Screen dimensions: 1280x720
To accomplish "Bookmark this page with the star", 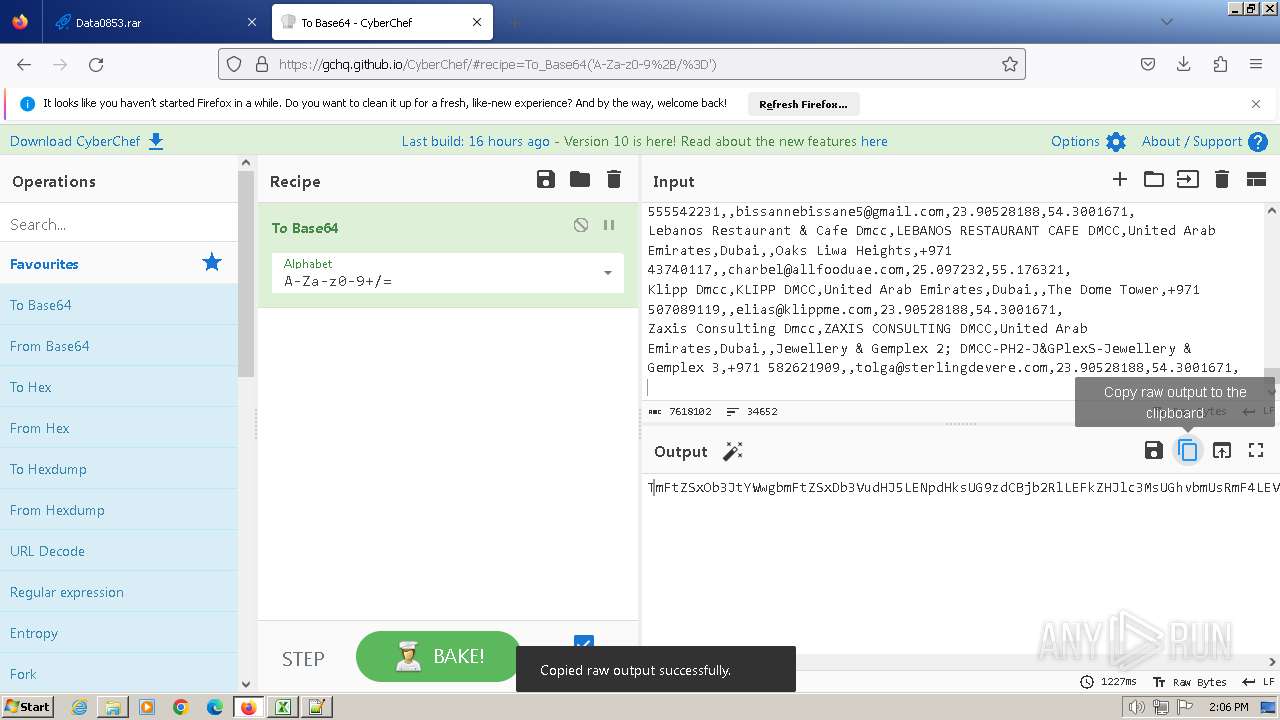I will click(1010, 64).
